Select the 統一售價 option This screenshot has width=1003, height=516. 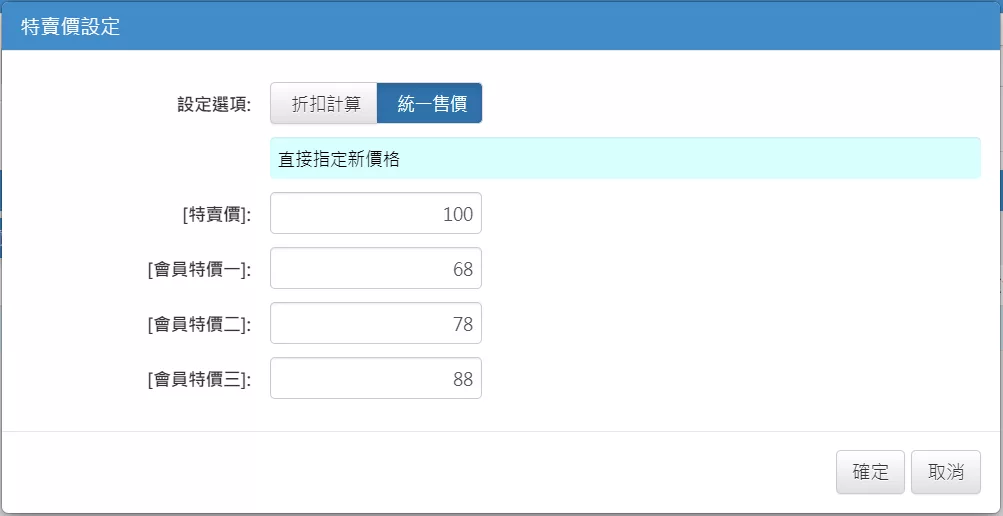429,103
